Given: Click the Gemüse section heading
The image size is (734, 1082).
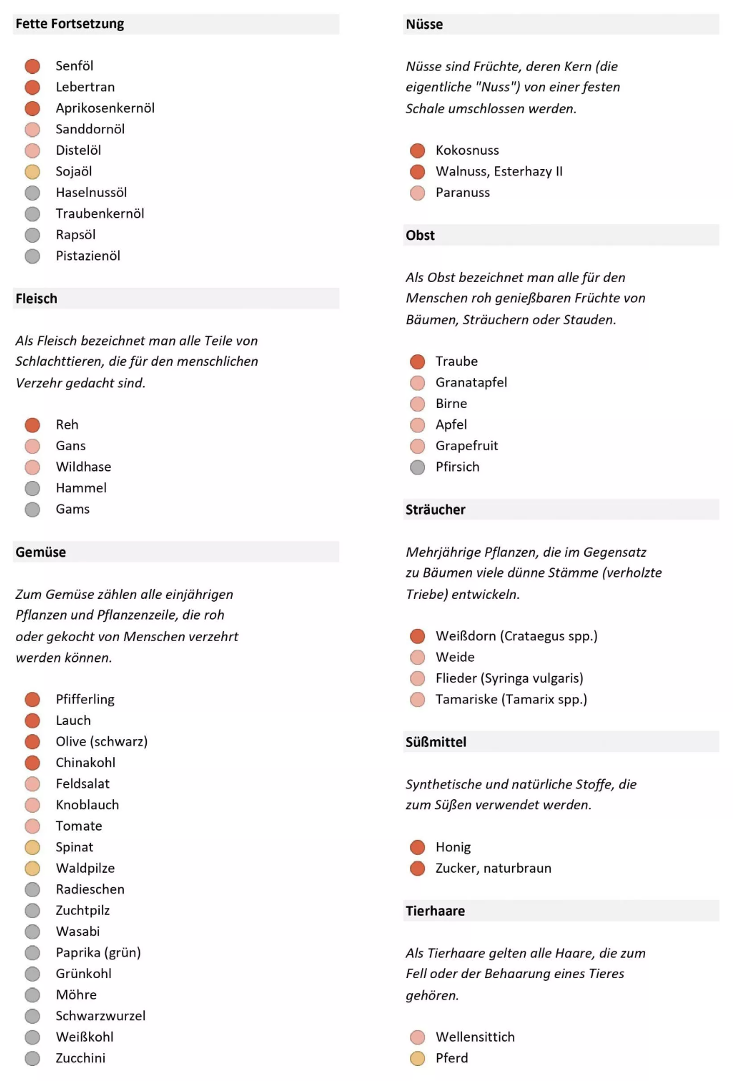Looking at the screenshot, I should [x=41, y=552].
